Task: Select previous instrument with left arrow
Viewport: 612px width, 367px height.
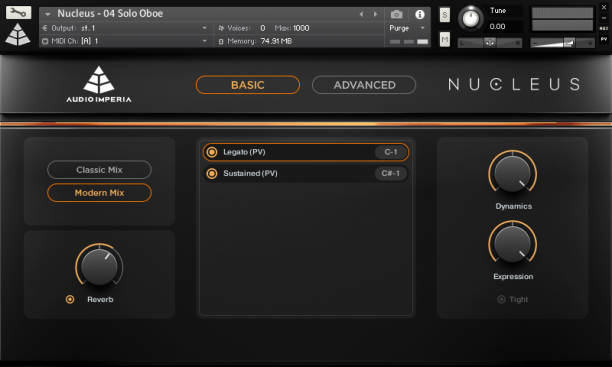Action: point(361,14)
